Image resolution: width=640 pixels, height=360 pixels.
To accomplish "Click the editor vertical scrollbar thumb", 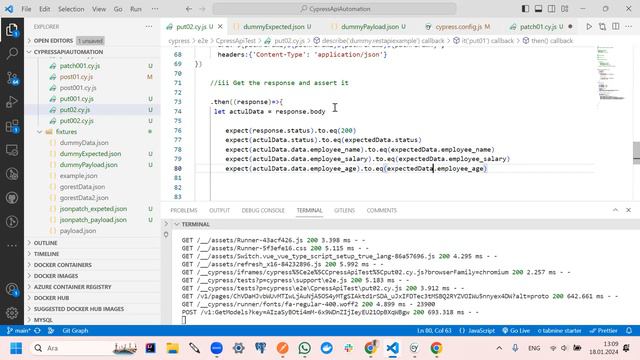I will tap(636, 153).
